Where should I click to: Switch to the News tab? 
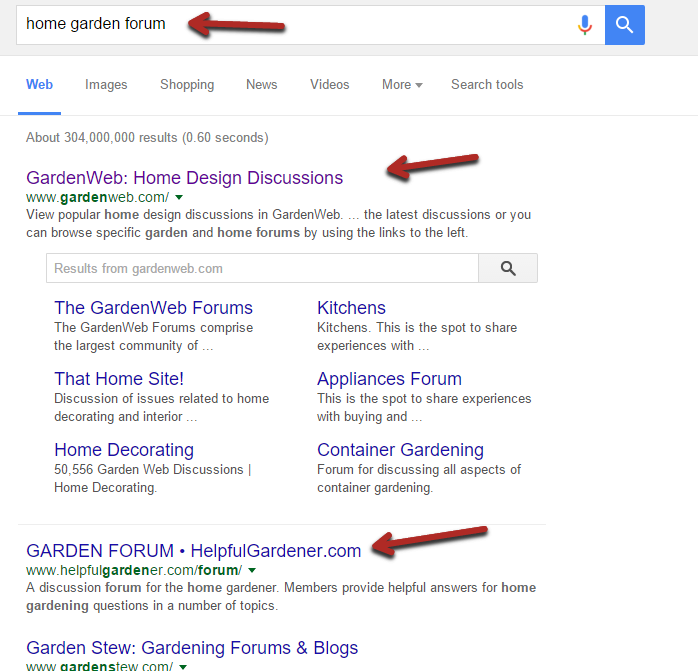click(x=262, y=85)
